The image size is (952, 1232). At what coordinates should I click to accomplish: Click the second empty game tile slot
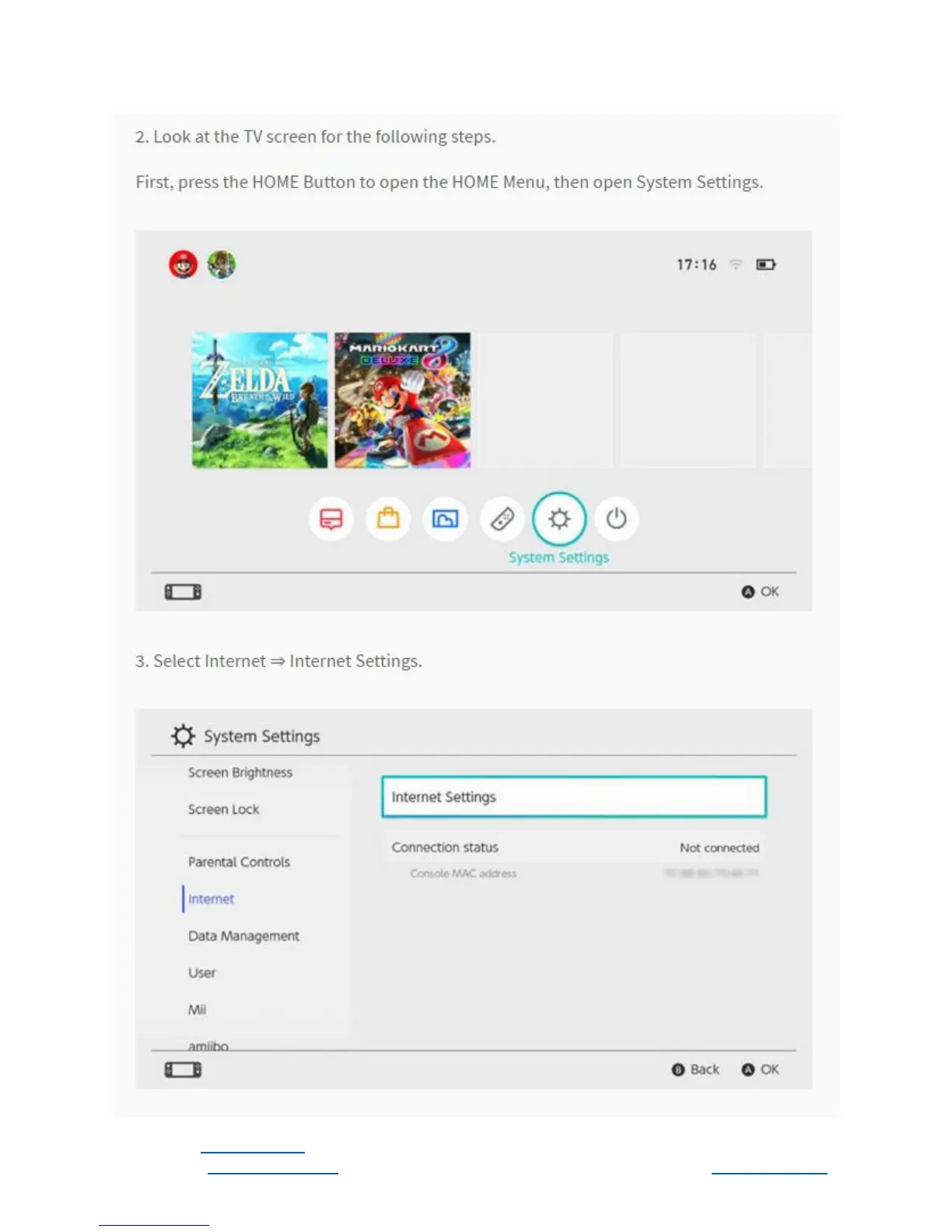pyautogui.click(x=688, y=401)
